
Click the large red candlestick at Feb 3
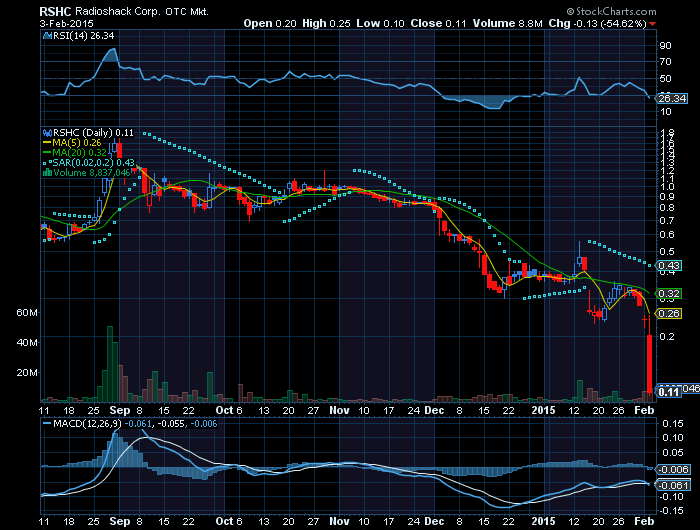650,363
